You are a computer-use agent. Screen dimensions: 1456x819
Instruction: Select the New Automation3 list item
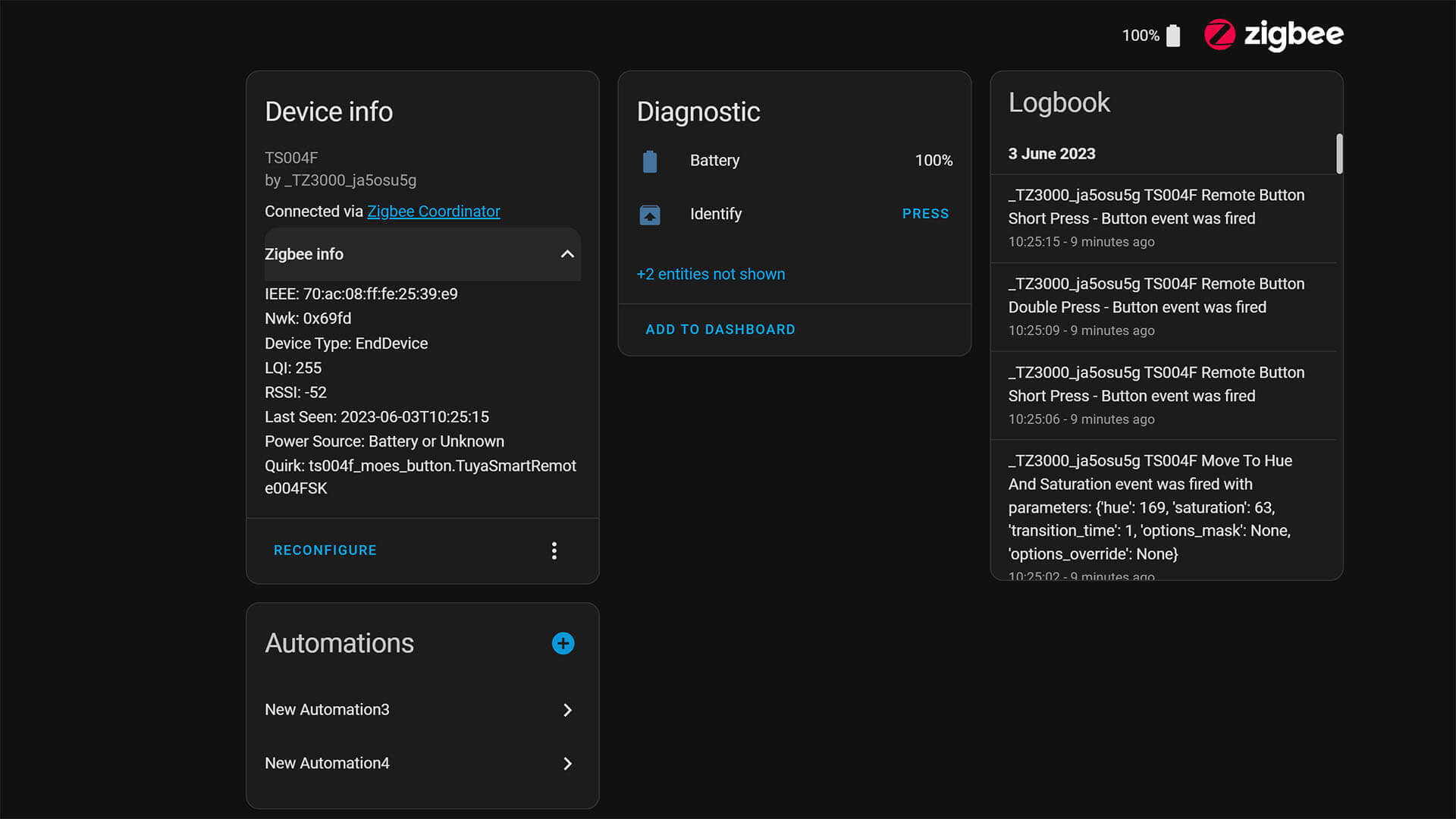point(327,710)
